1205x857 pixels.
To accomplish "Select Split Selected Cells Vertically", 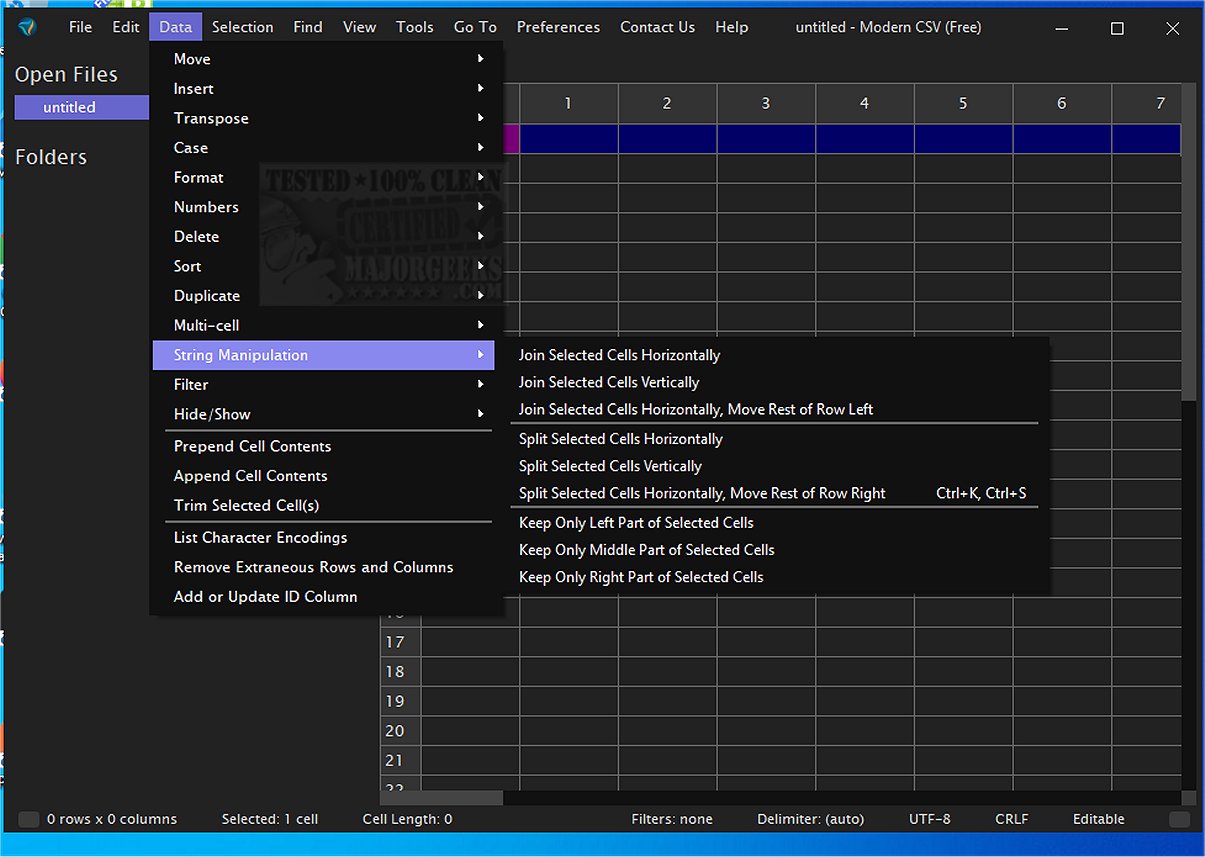I will click(610, 466).
